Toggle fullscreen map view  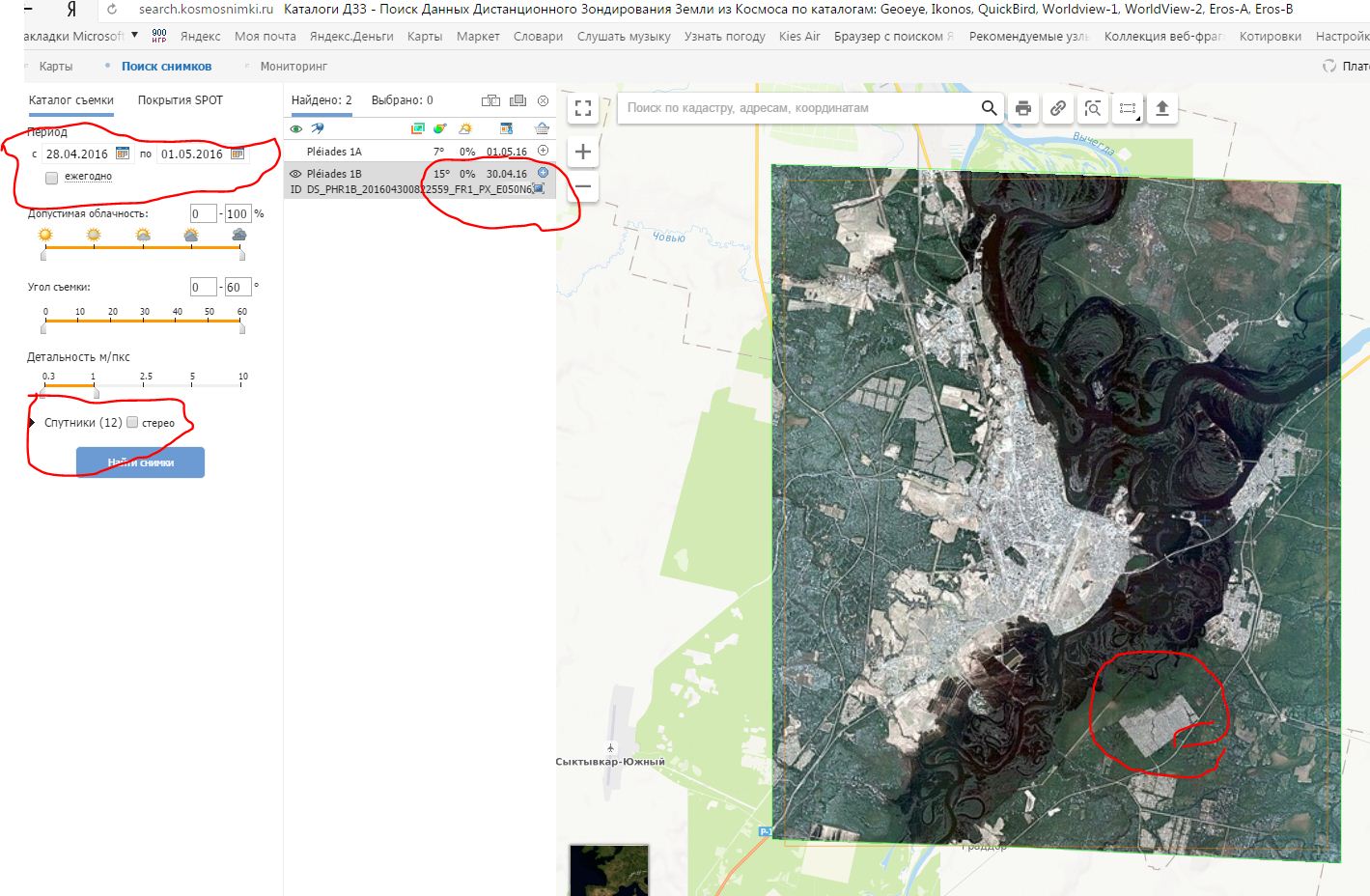point(583,108)
